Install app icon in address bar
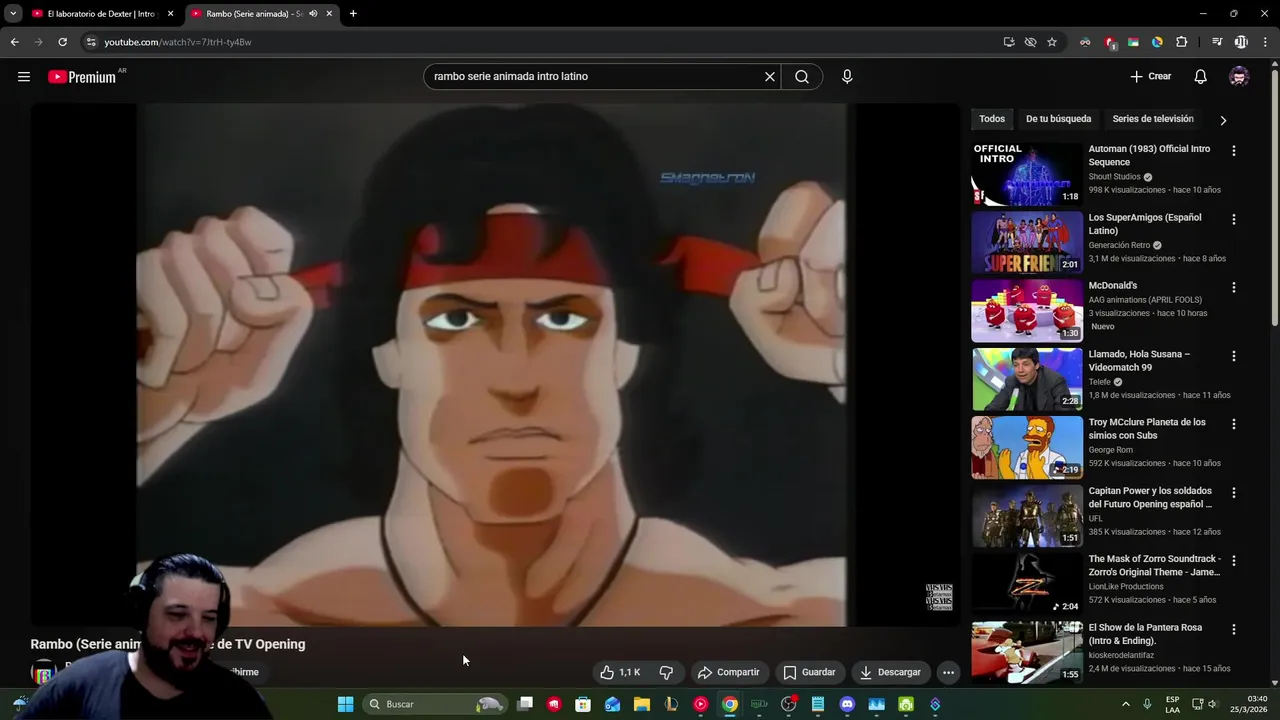Image resolution: width=1280 pixels, height=720 pixels. pos(1009,42)
